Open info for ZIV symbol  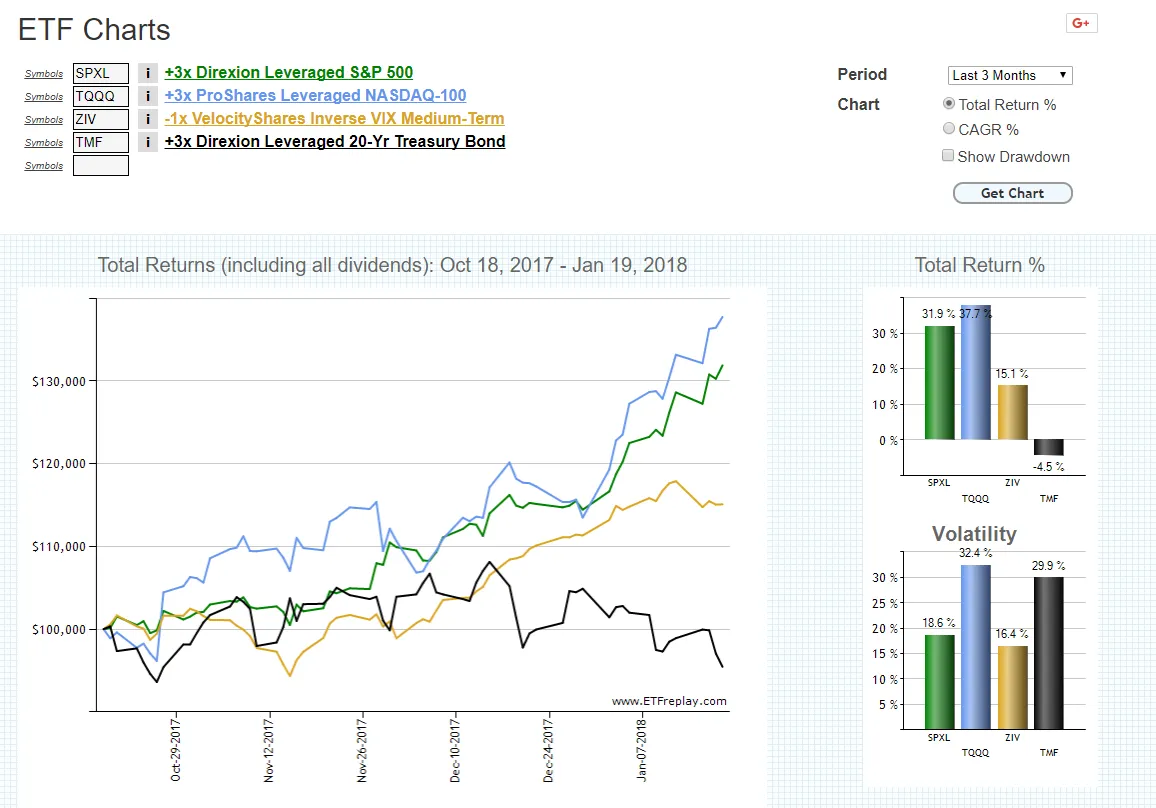pos(147,119)
